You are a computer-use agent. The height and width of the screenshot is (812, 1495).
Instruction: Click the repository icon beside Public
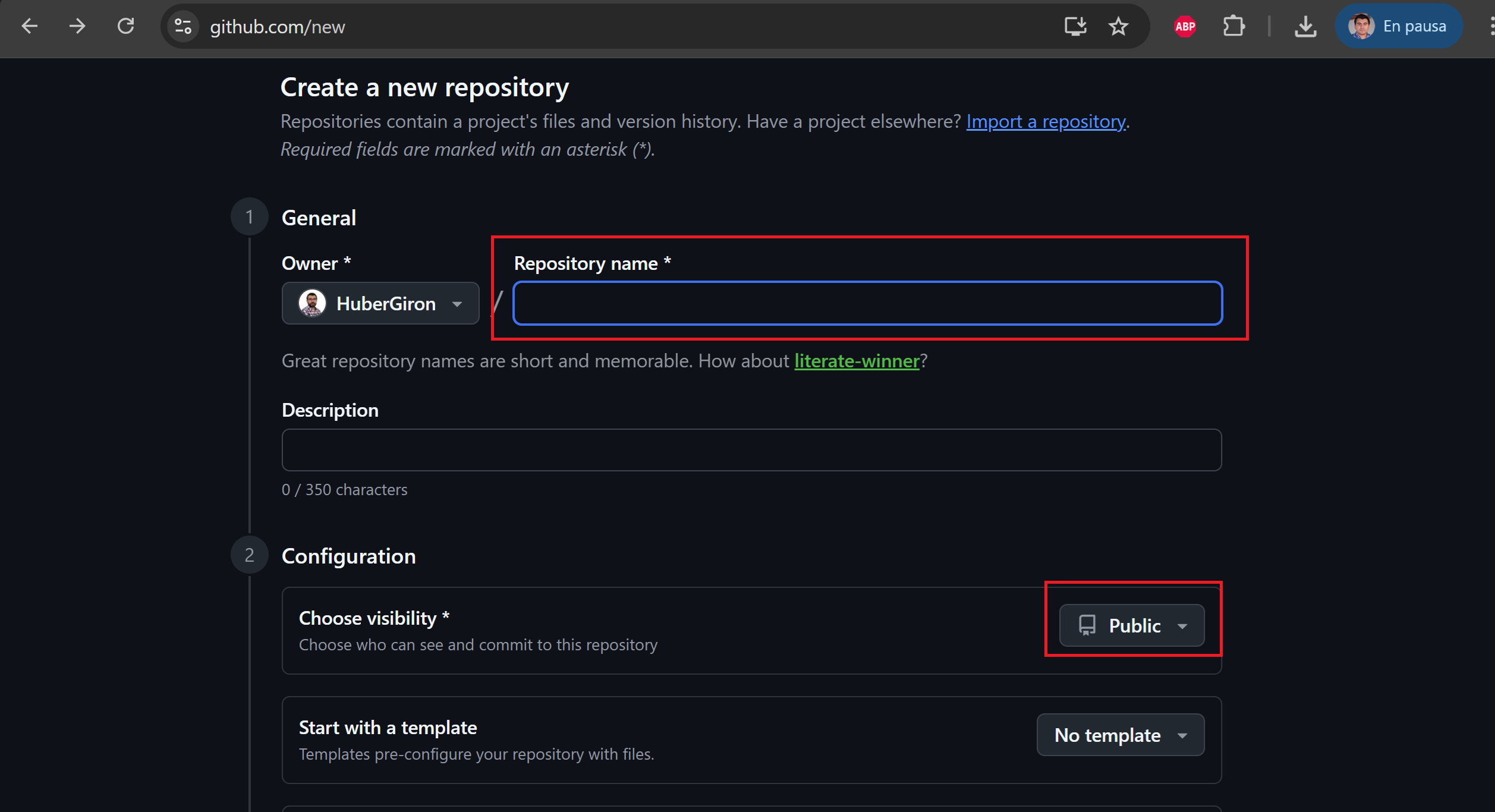point(1087,625)
